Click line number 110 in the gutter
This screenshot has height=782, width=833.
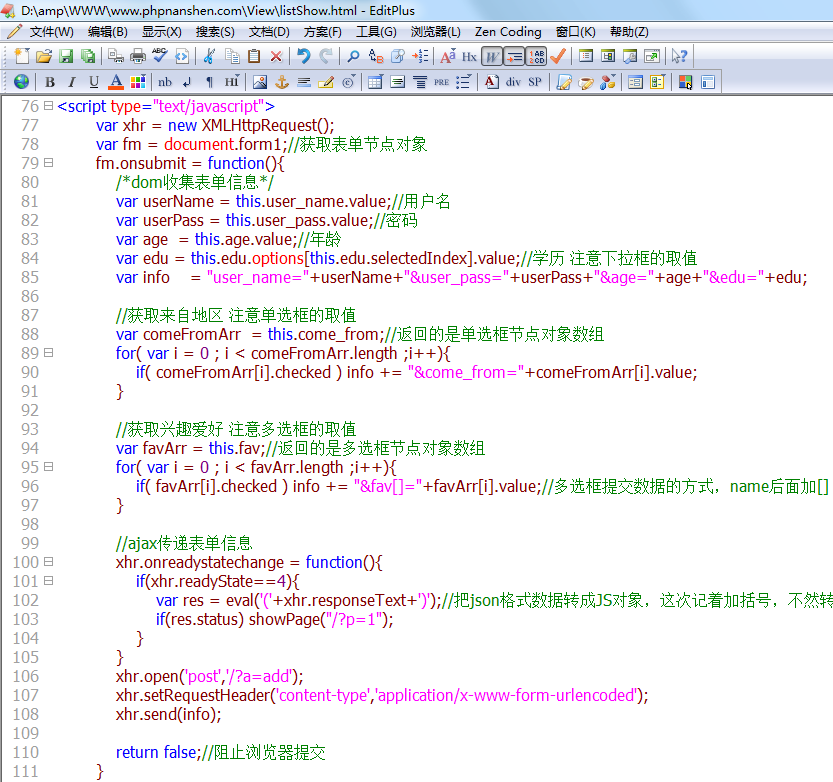coord(26,752)
